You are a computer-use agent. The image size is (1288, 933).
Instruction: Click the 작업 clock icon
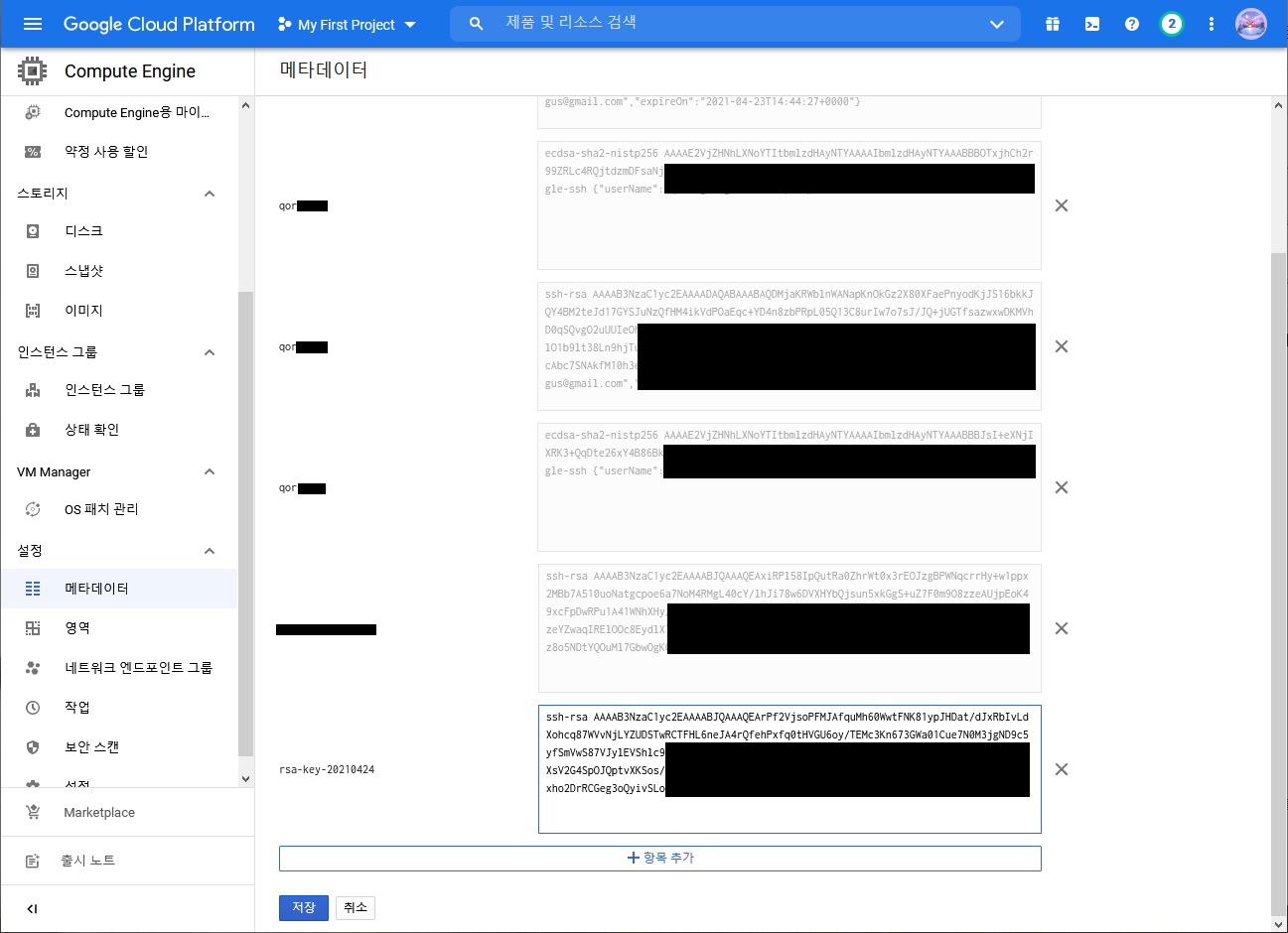[33, 708]
